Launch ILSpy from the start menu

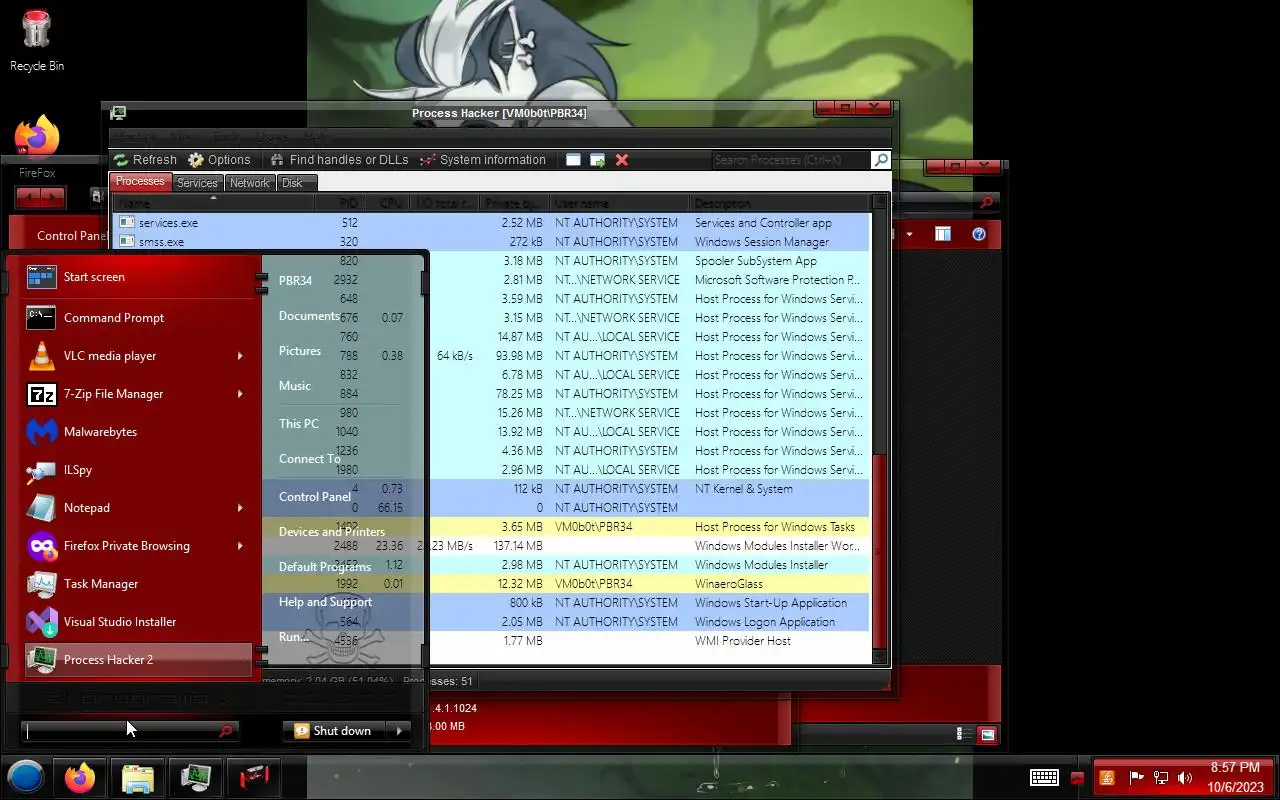coord(139,470)
